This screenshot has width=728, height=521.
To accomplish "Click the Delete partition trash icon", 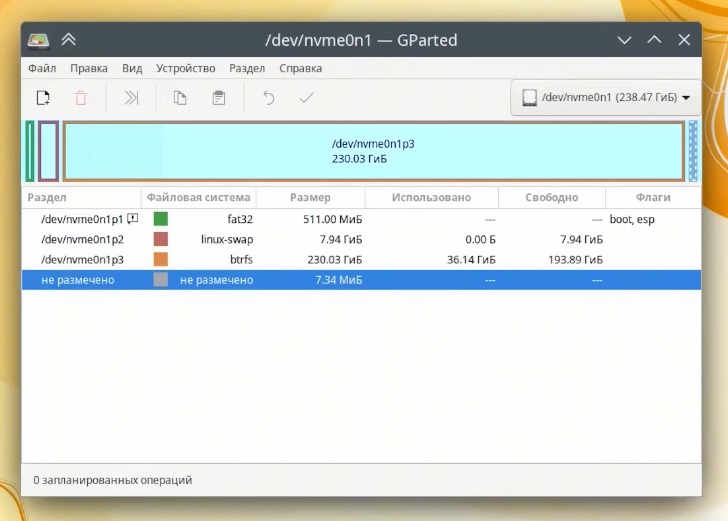I will click(x=81, y=98).
